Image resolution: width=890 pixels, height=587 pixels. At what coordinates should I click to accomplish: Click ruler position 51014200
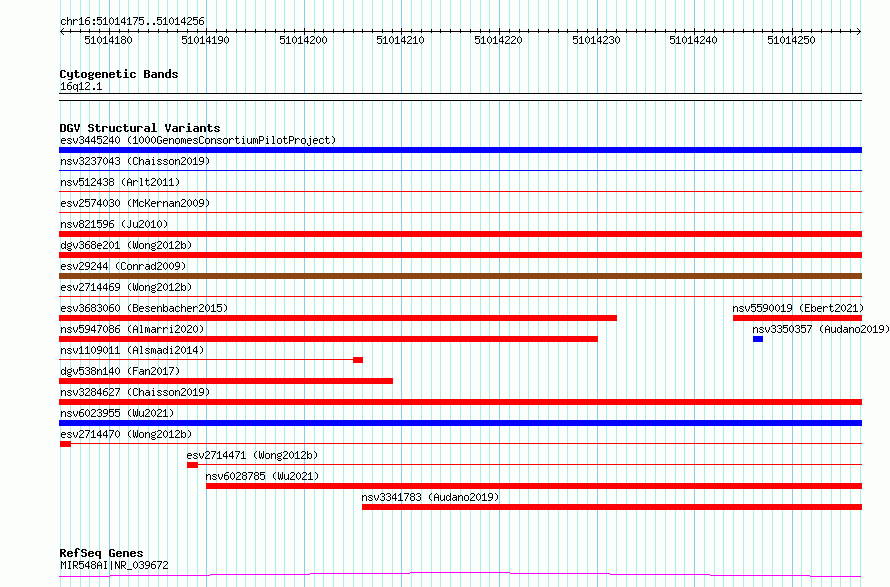[304, 40]
